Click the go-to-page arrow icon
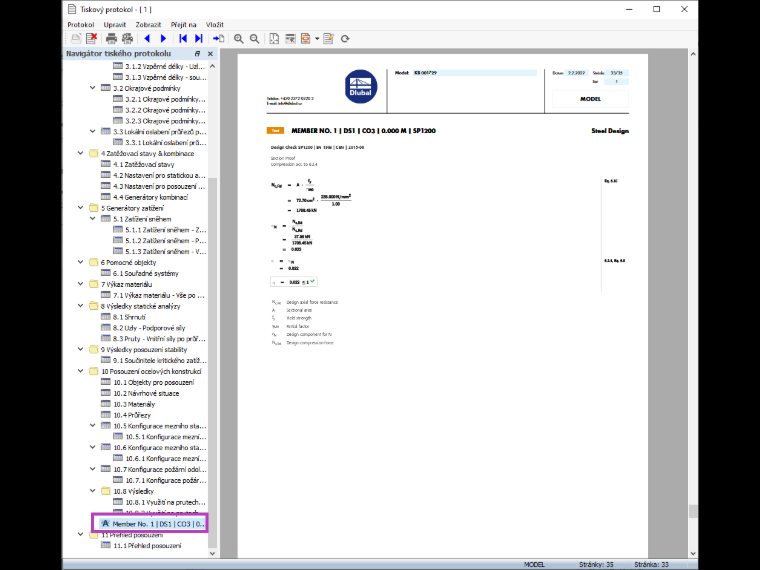760x570 pixels. (x=219, y=39)
